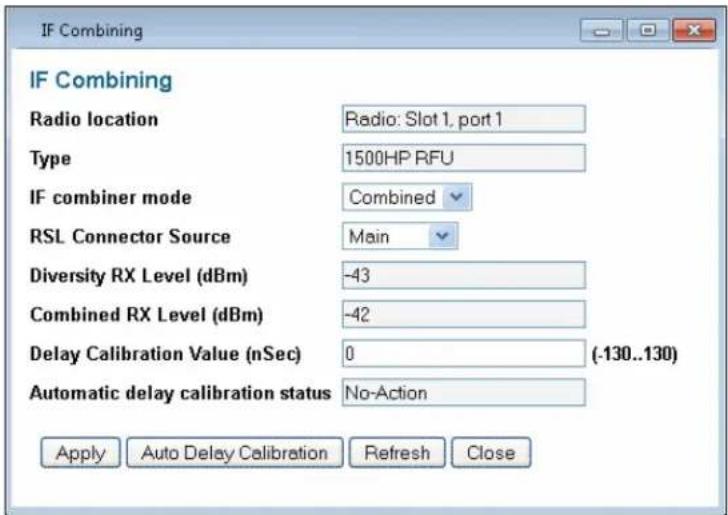This screenshot has width=728, height=515.
Task: Click the 'Type' label
Action: (x=50, y=159)
